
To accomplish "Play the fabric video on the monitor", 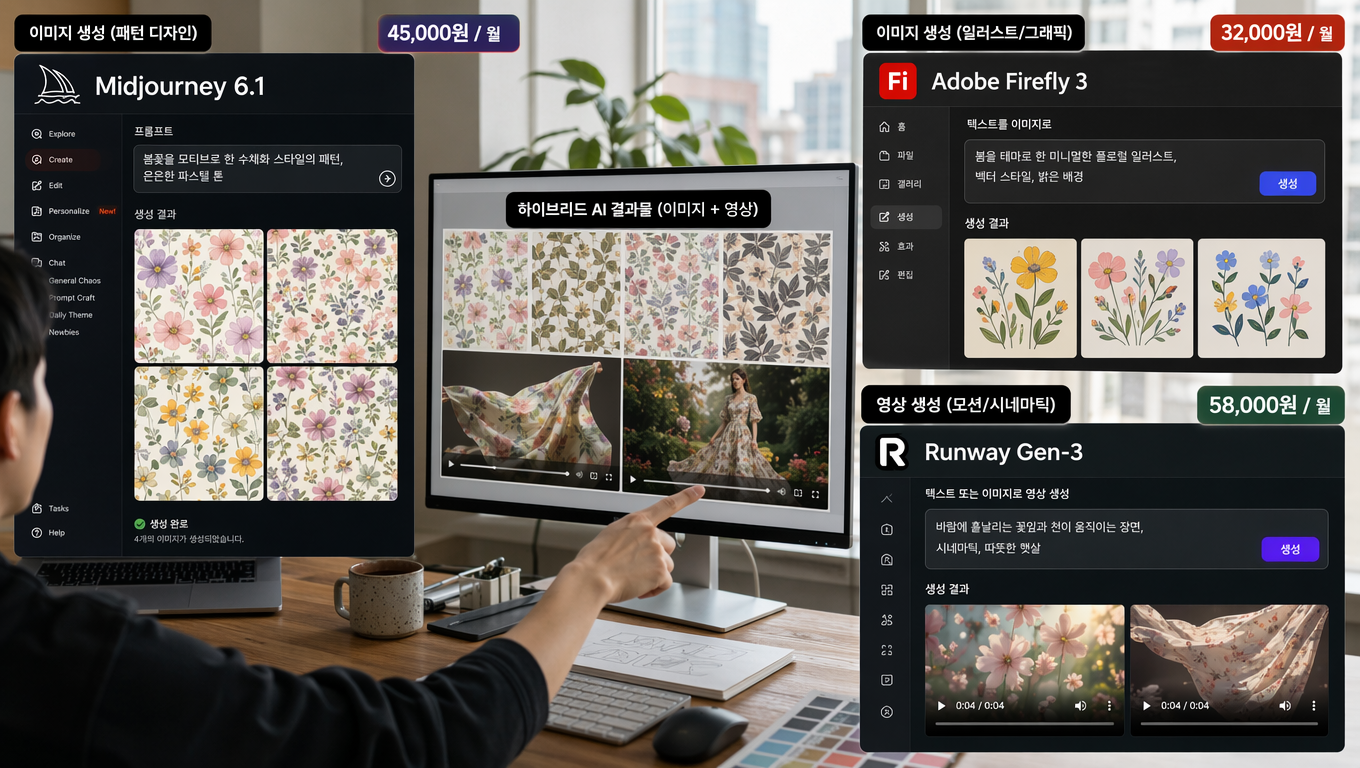I will 451,465.
